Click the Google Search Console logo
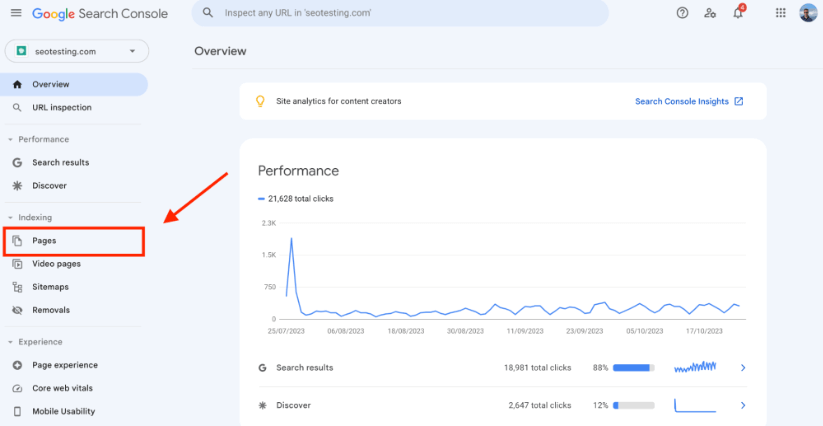This screenshot has height=426, width=823. coord(100,14)
